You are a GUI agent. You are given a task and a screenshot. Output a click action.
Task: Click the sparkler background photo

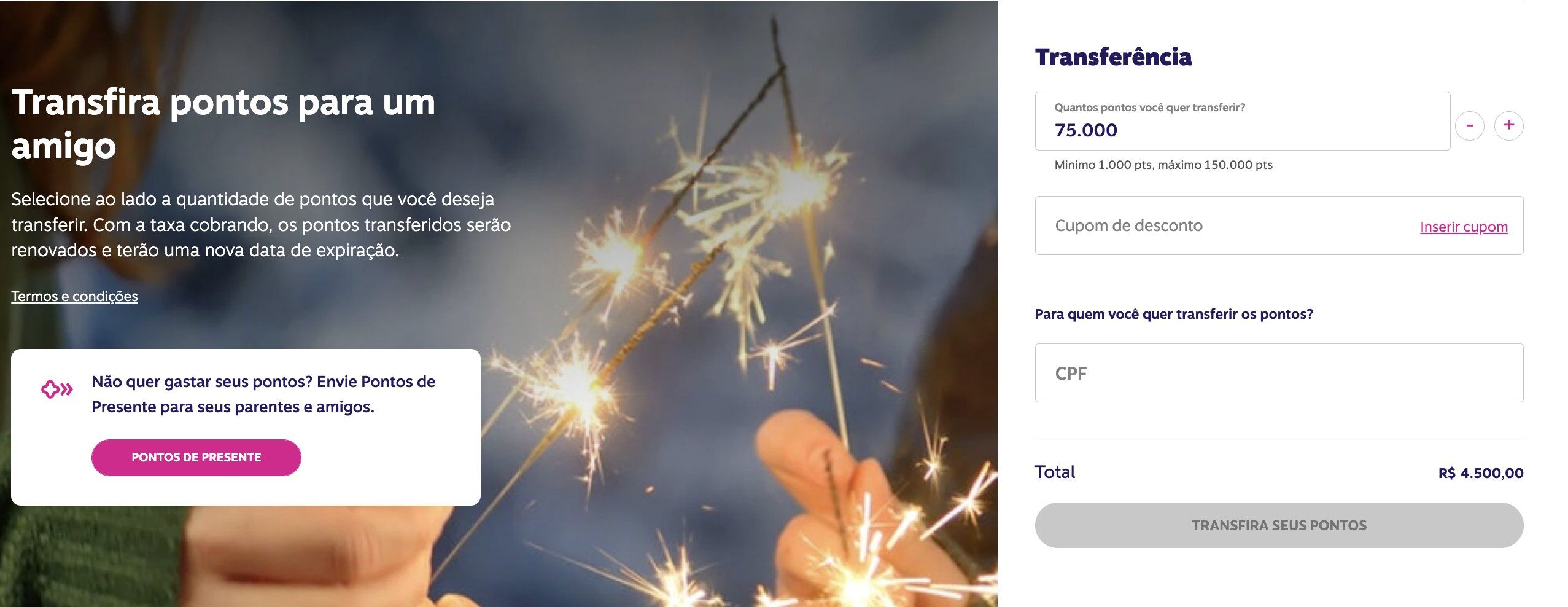737,307
